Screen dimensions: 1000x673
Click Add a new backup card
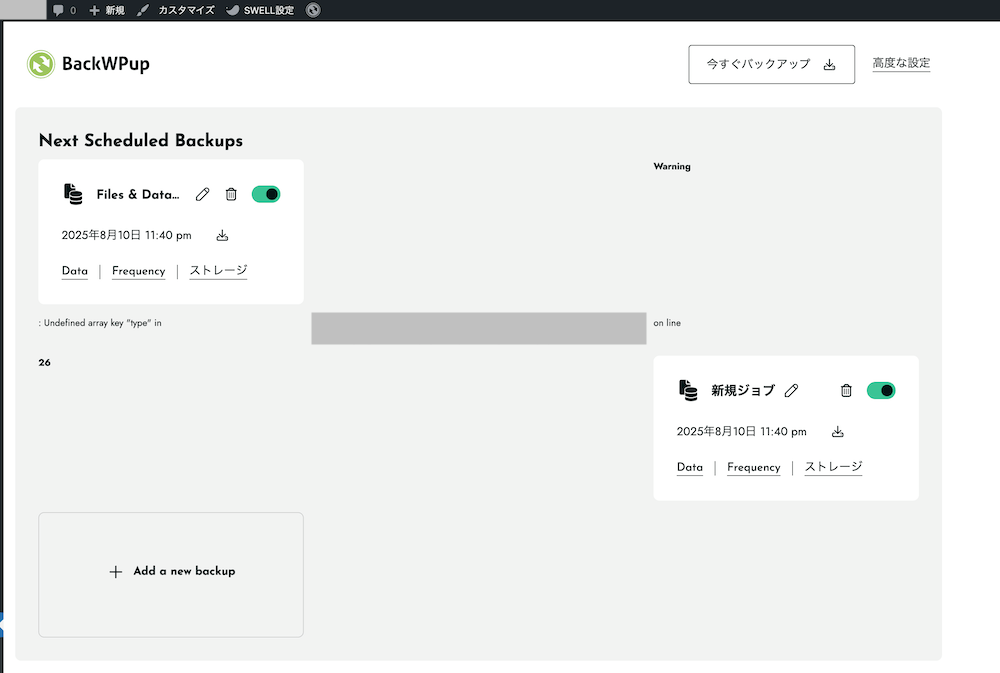[171, 575]
